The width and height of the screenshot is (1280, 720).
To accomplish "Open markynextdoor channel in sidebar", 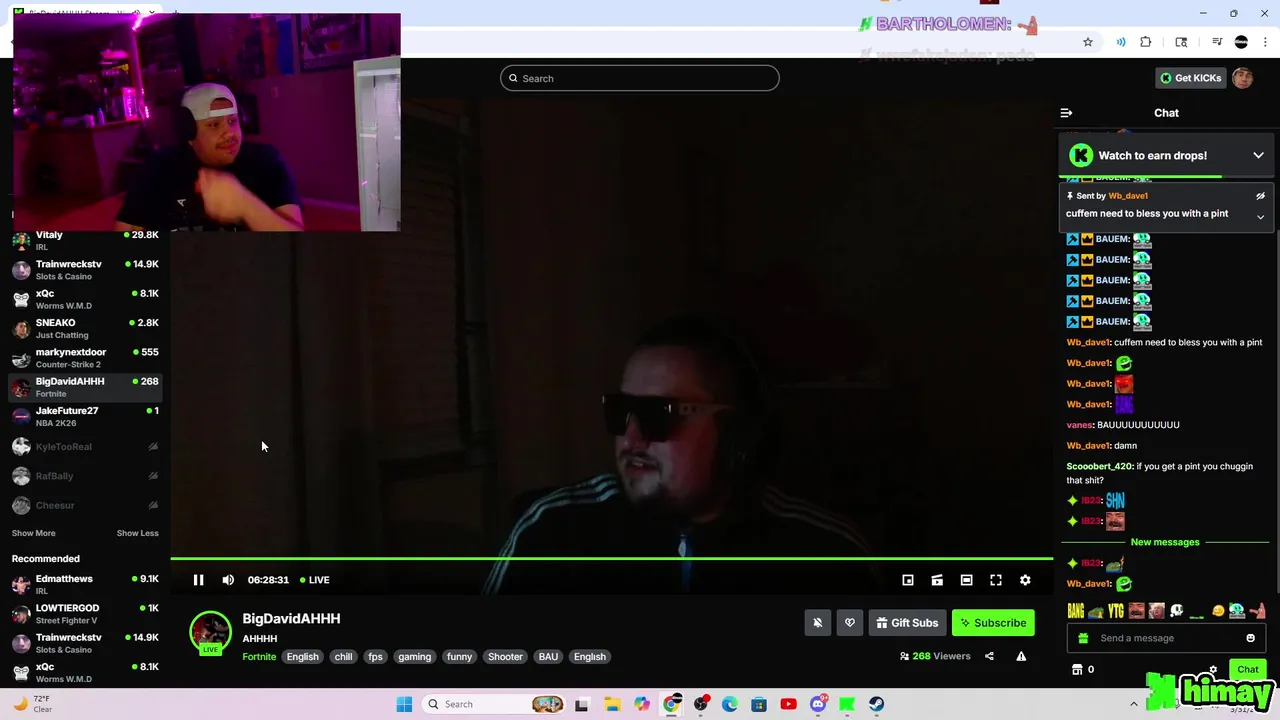I will (x=85, y=358).
